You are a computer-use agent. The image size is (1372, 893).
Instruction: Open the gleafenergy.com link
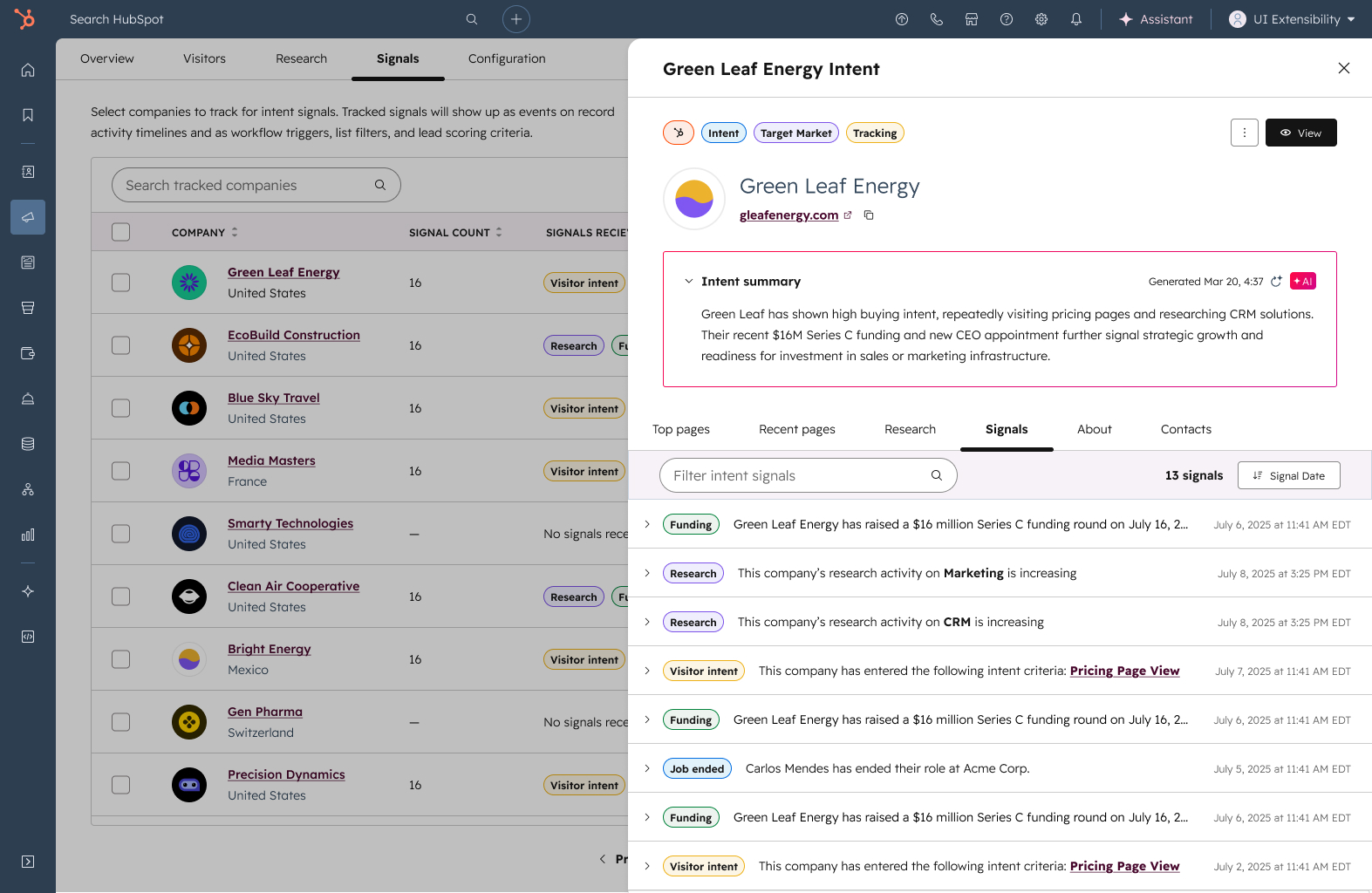789,215
